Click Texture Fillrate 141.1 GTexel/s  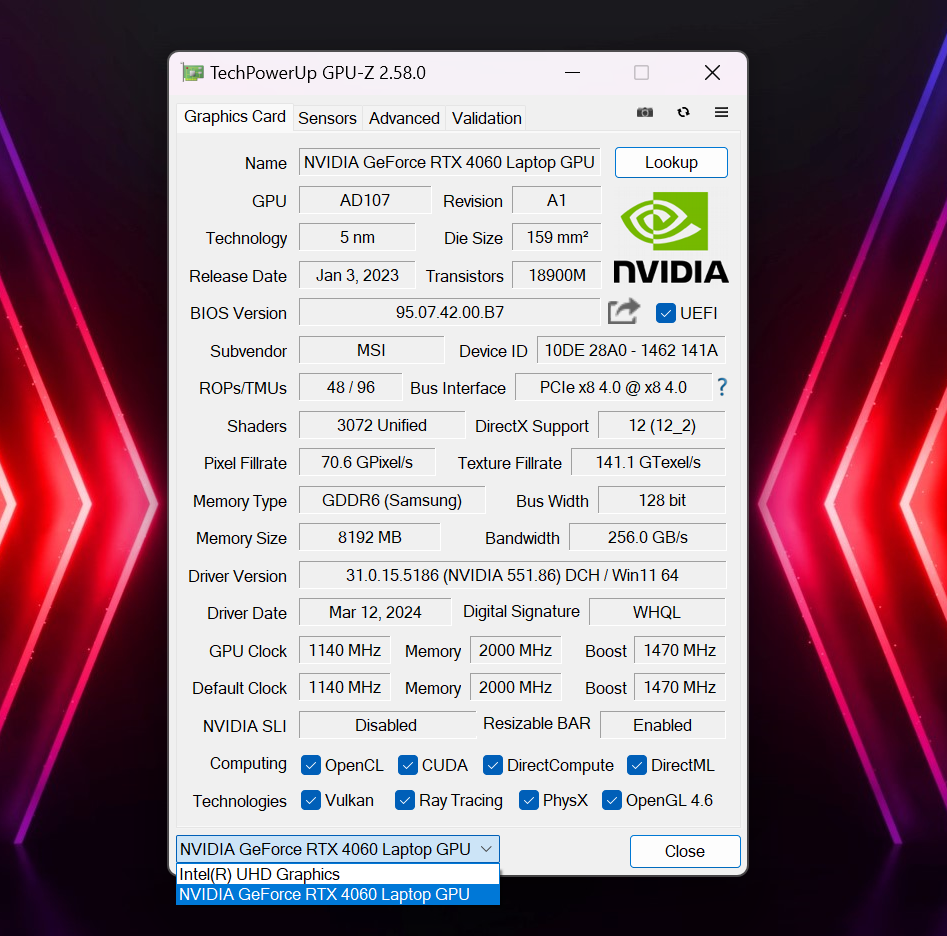(648, 462)
